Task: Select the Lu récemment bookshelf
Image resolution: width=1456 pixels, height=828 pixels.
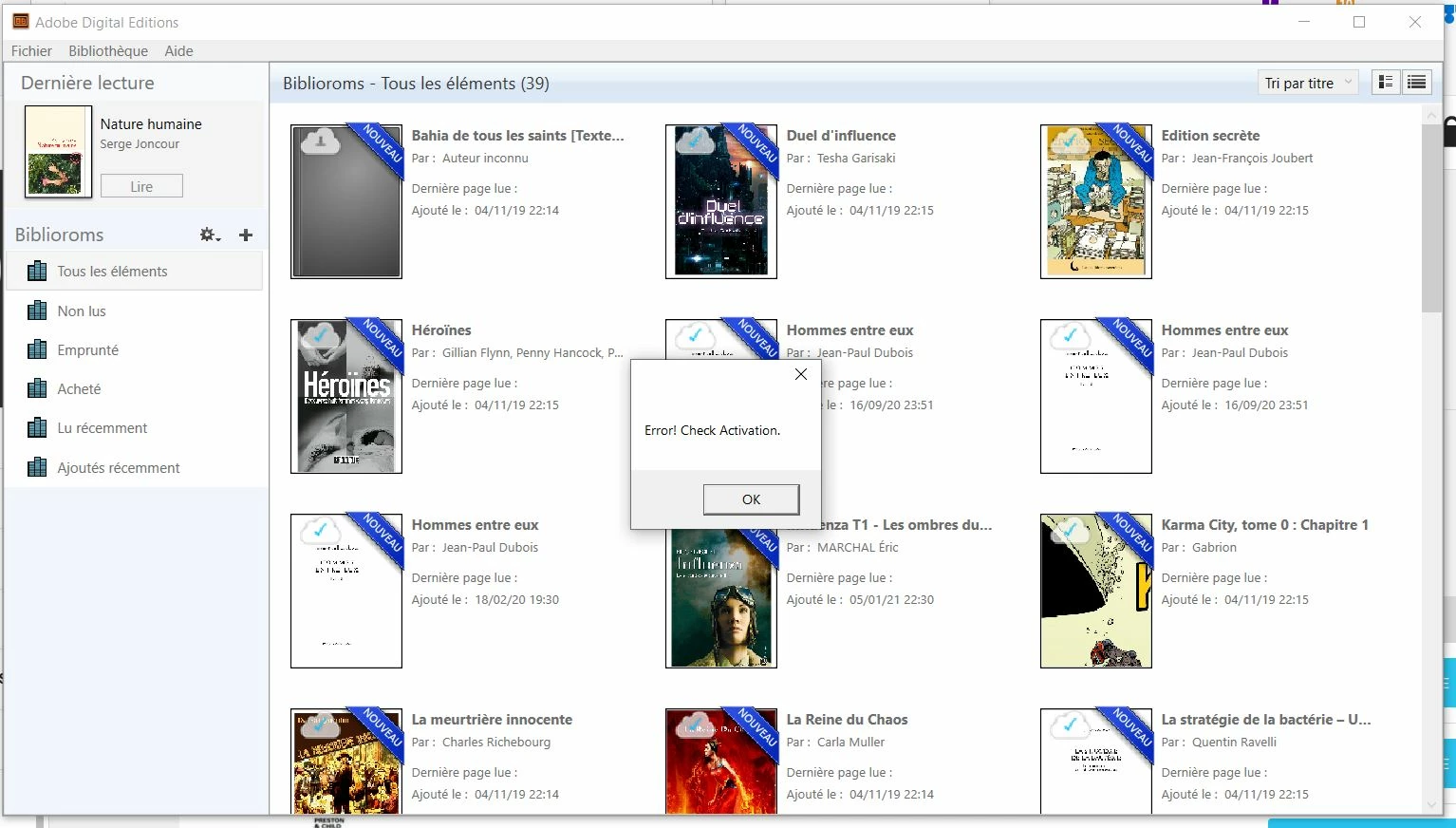Action: click(x=134, y=428)
